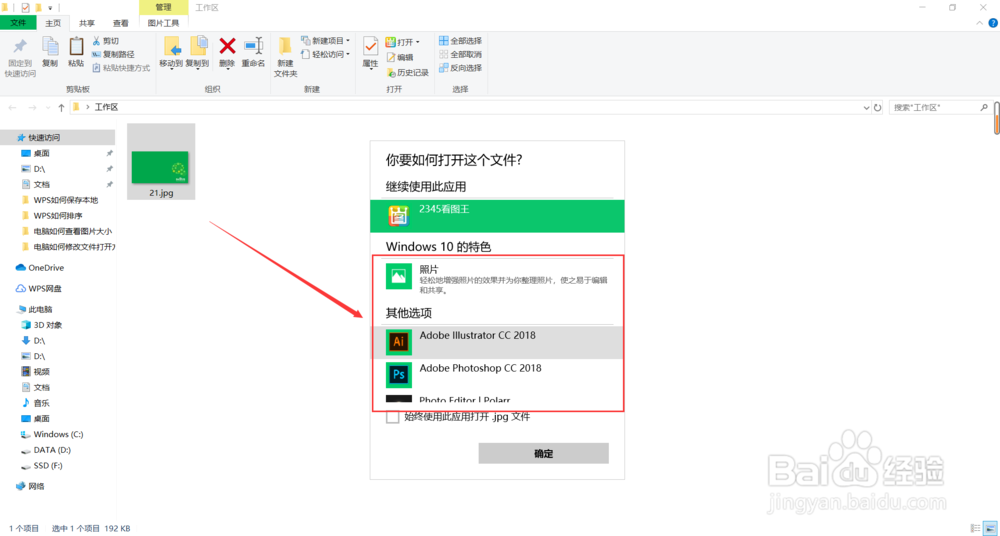
Task: Open Move to dropdown arrow
Action: click(171, 69)
